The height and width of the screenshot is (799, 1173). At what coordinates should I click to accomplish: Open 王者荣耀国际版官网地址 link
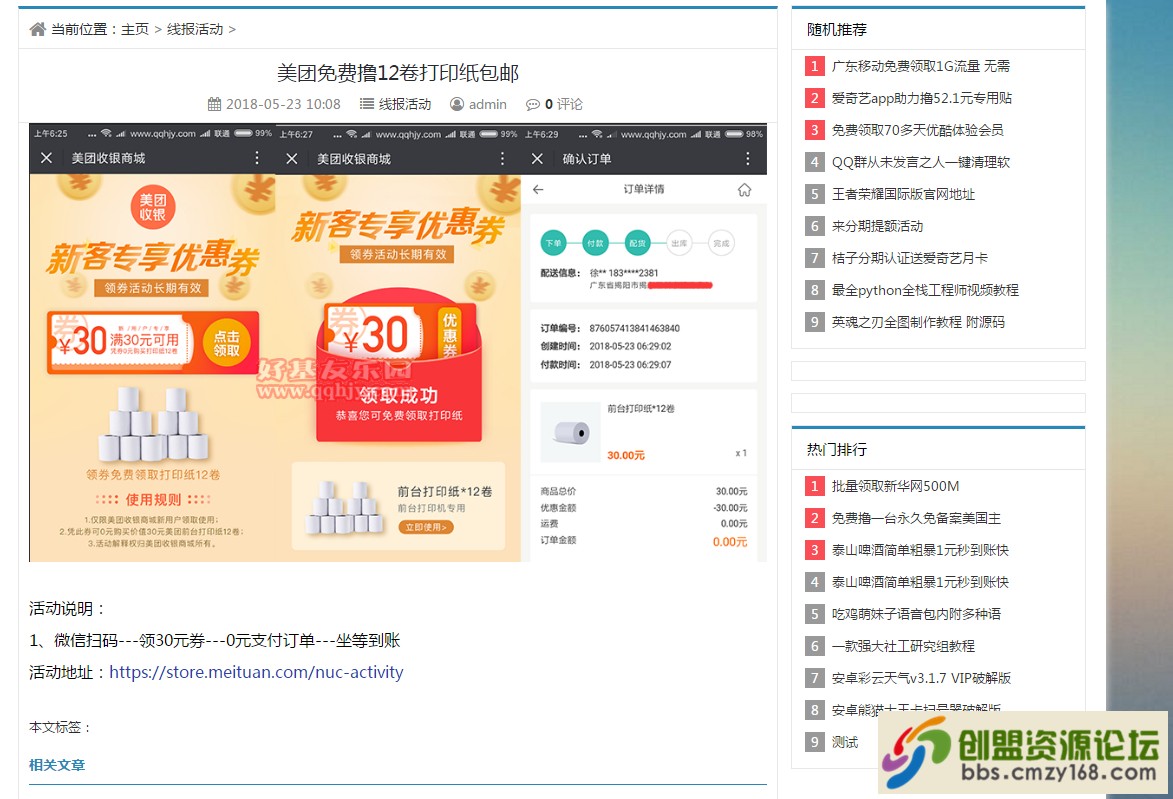point(904,195)
